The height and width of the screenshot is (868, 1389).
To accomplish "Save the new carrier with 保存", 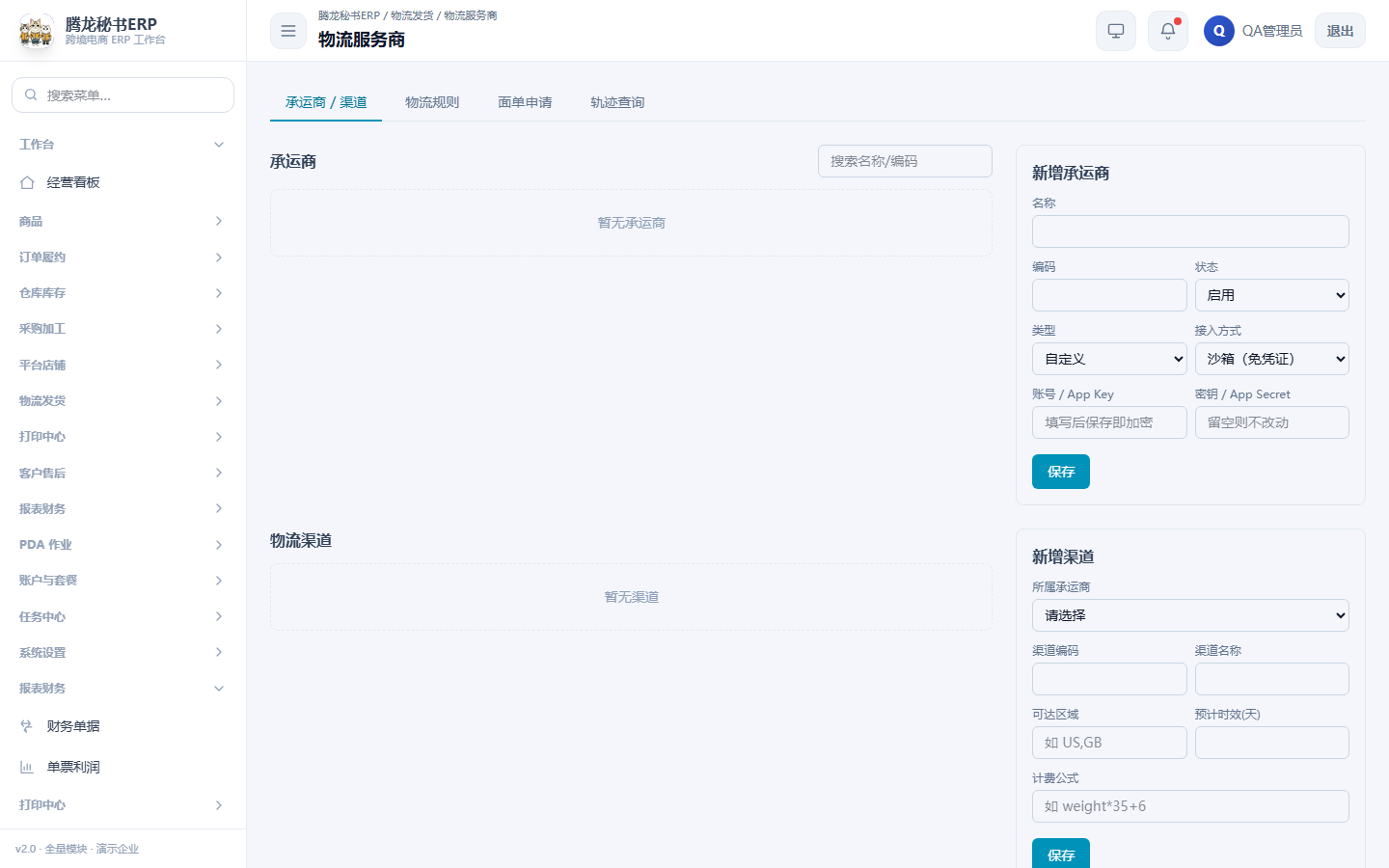I will [1061, 472].
